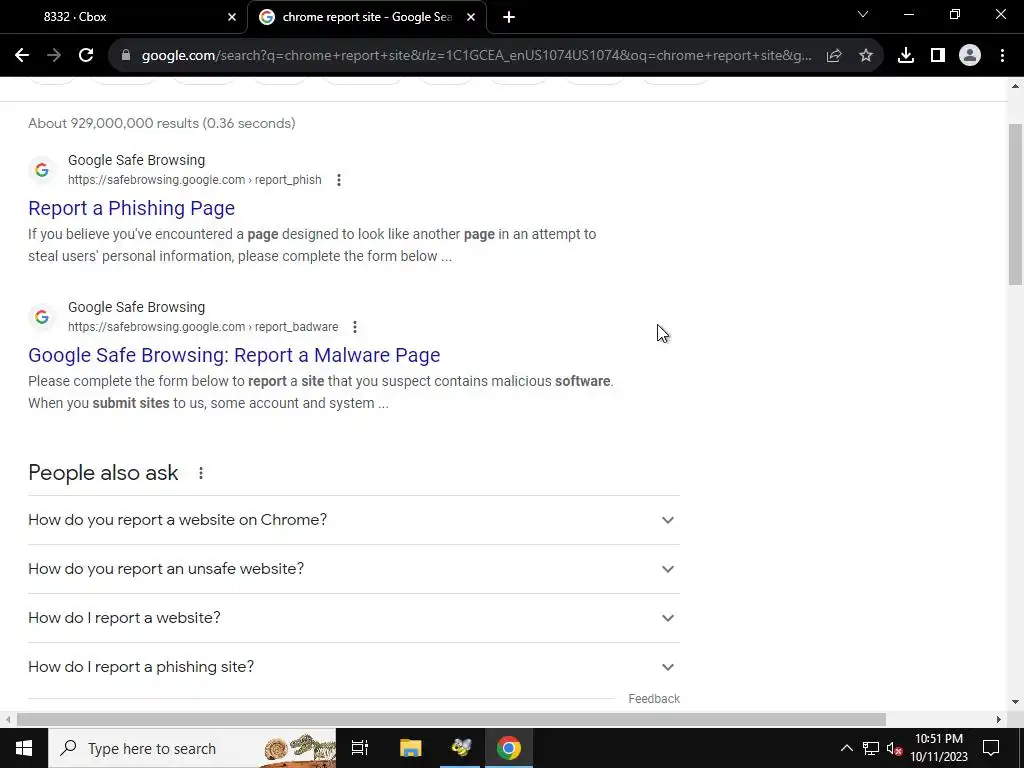1024x768 pixels.
Task: Open the notification center
Action: pyautogui.click(x=991, y=748)
